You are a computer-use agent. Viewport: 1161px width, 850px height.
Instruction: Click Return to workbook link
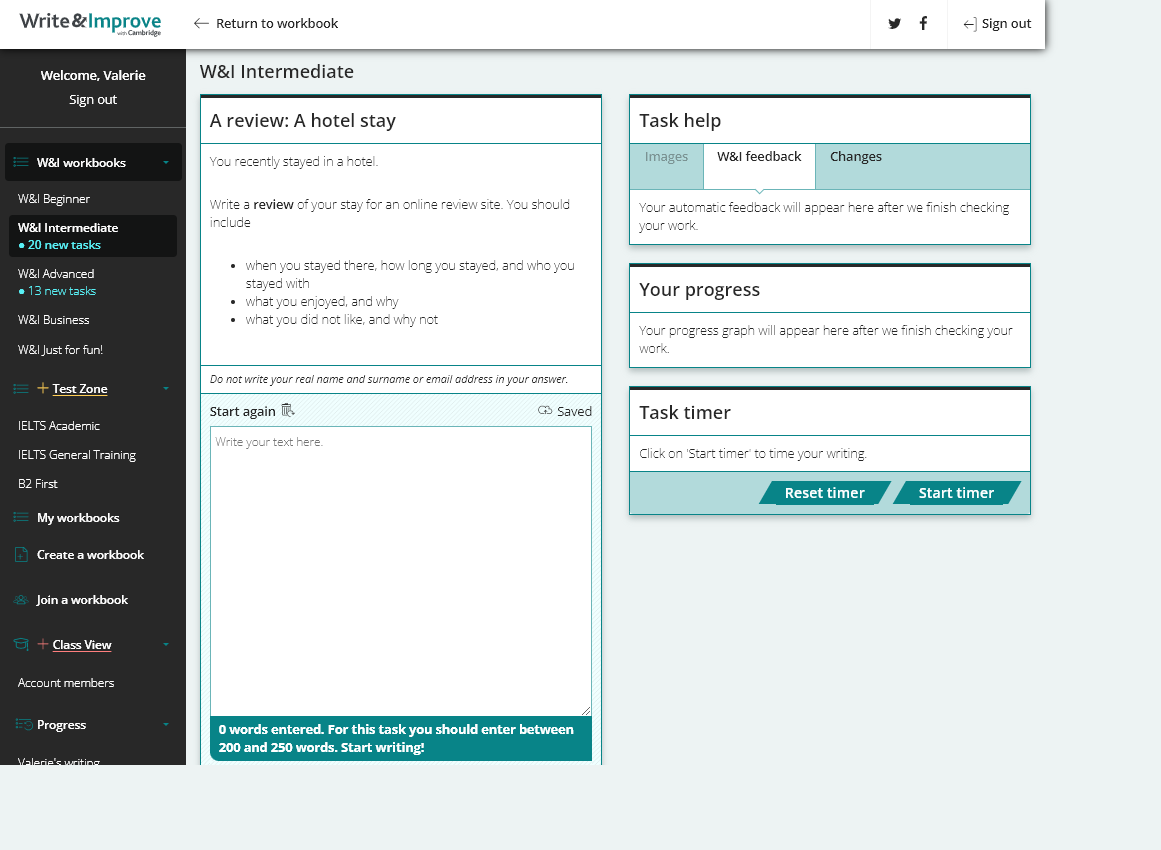266,24
